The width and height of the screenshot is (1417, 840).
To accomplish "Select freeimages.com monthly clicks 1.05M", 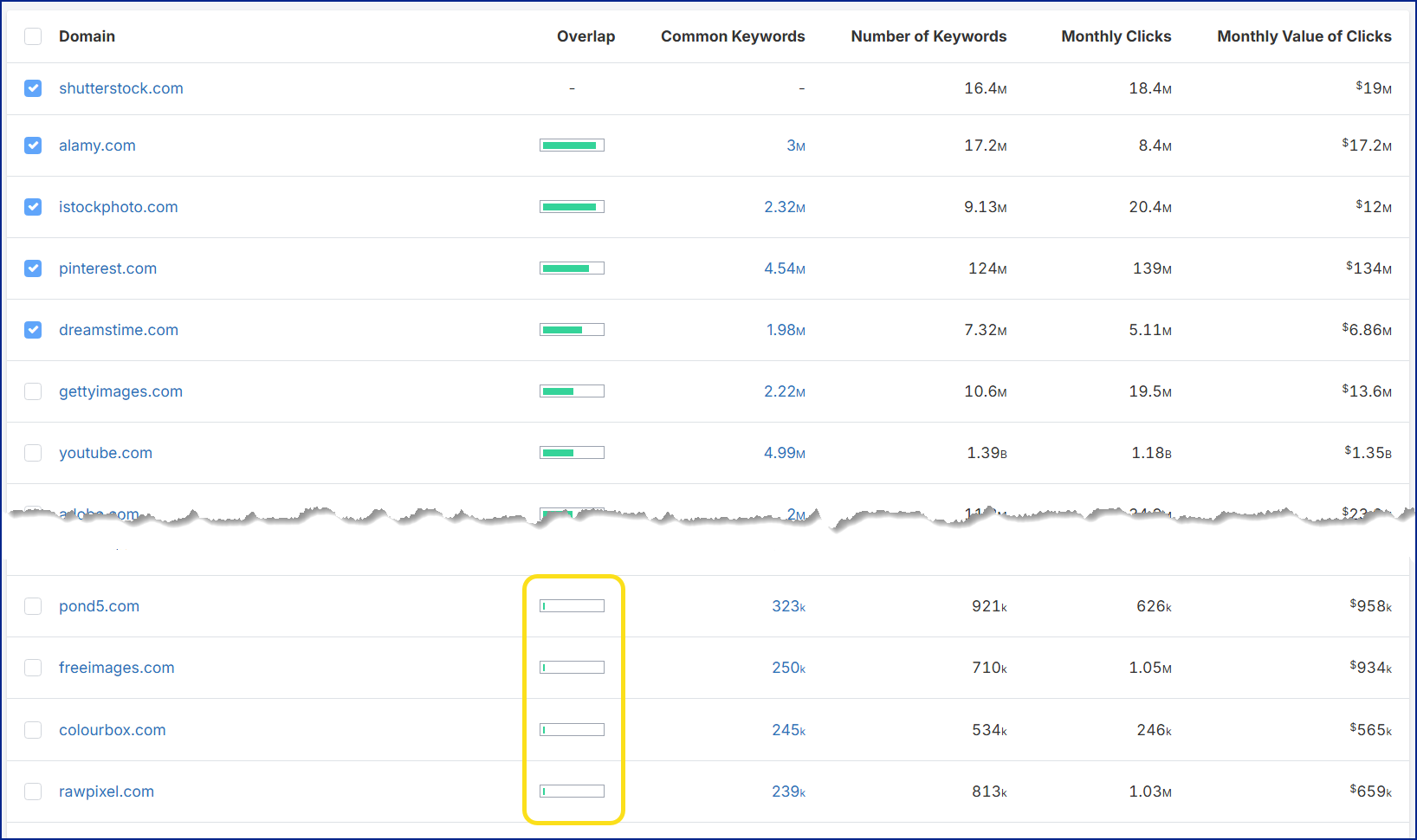I will point(1150,668).
